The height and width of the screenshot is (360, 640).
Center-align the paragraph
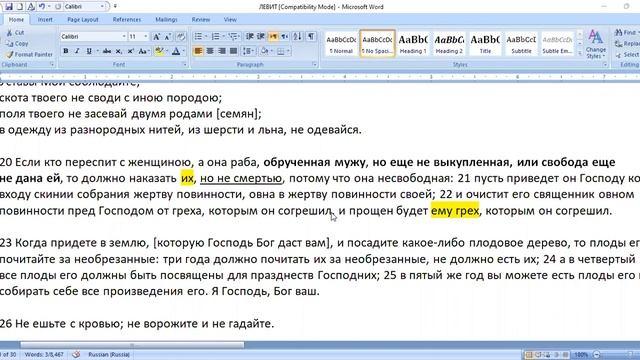(210, 51)
